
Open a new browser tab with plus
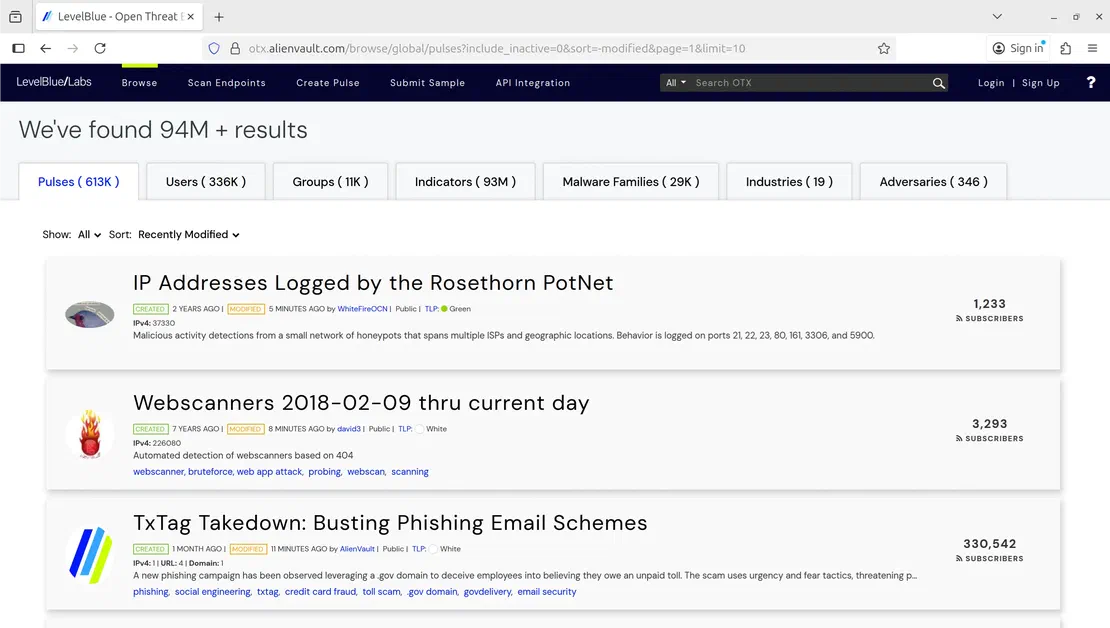pyautogui.click(x=219, y=17)
